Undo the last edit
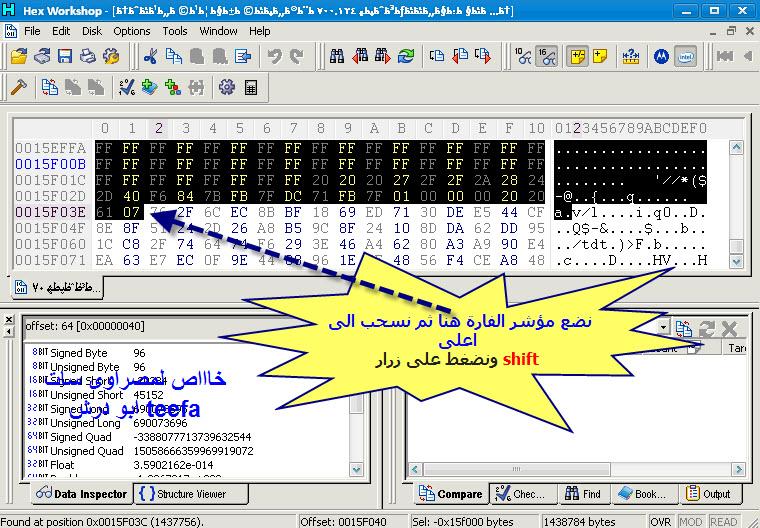Viewport: 760px width, 528px height. click(274, 56)
